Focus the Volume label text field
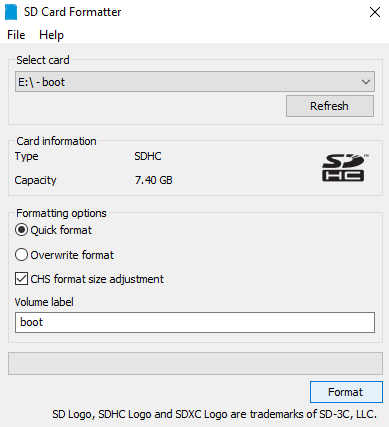Image resolution: width=389 pixels, height=427 pixels. click(x=195, y=322)
